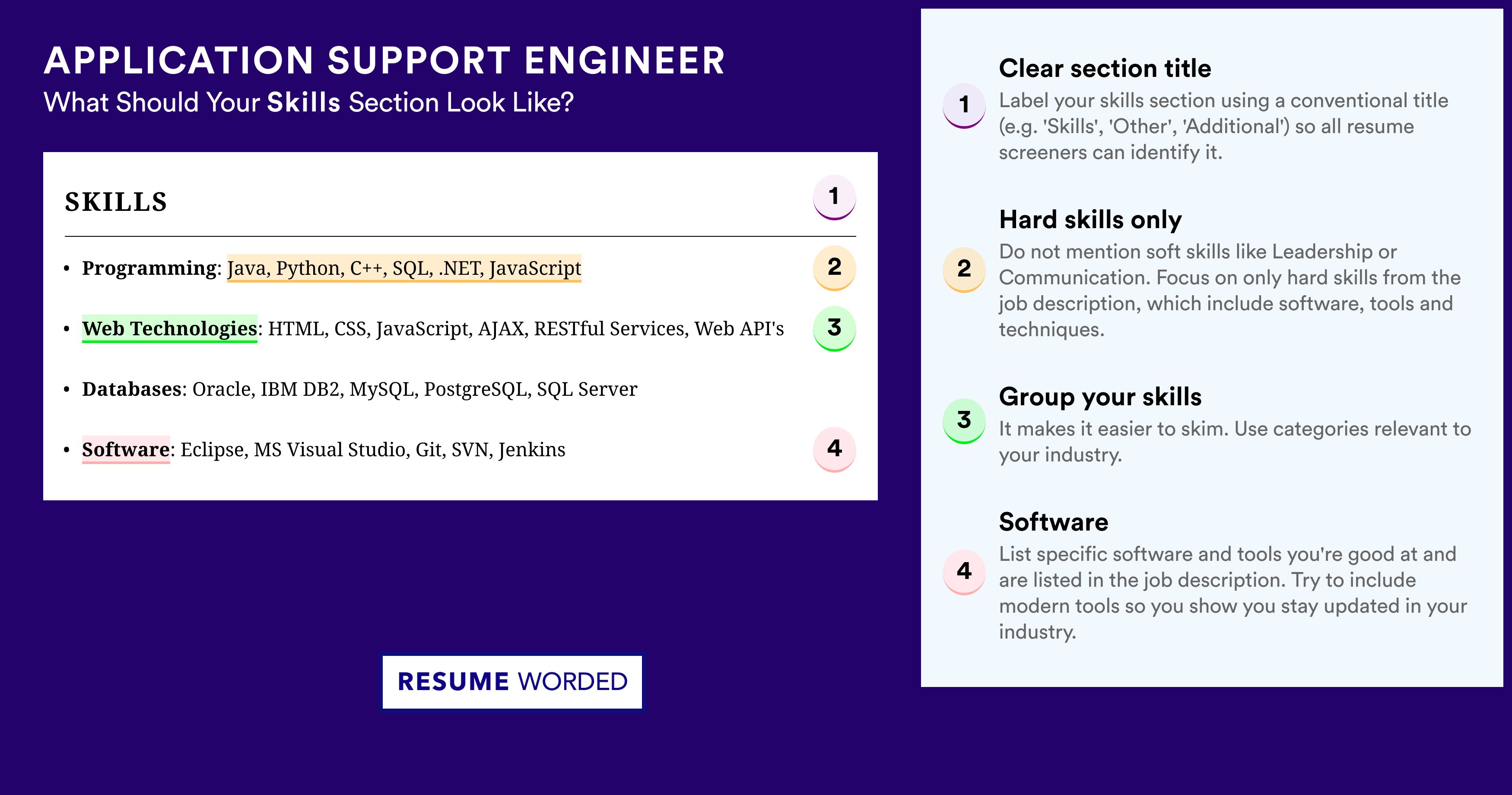Click the highlighted Java, Python, C++ skills text
1512x795 pixels.
coord(404,268)
